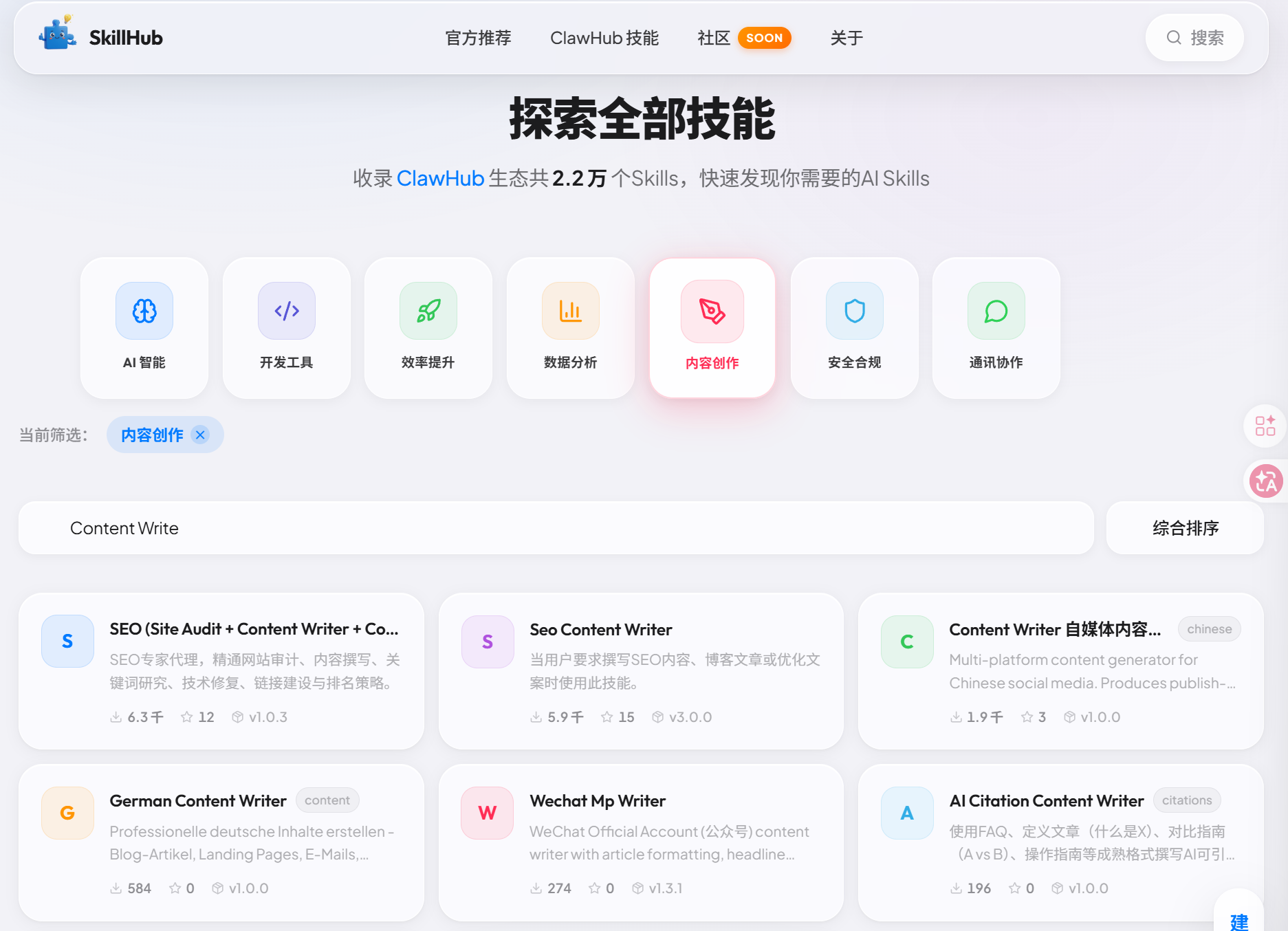Screen dimensions: 1288x931
Task: Click the package icon beside v1.0.3
Action: (x=238, y=717)
